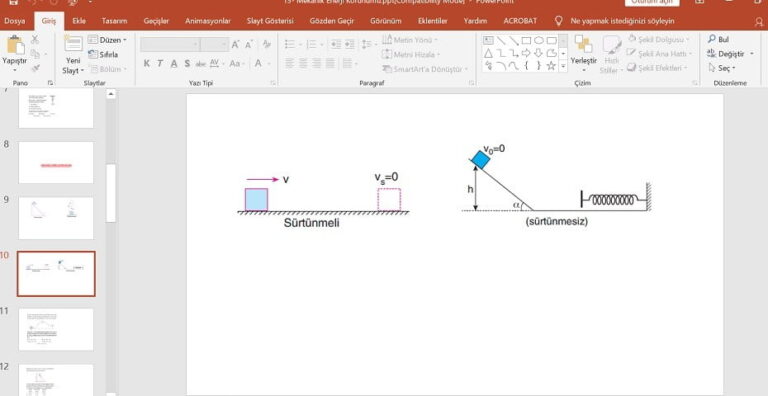
Task: Toggle center text alignment
Action: click(304, 63)
